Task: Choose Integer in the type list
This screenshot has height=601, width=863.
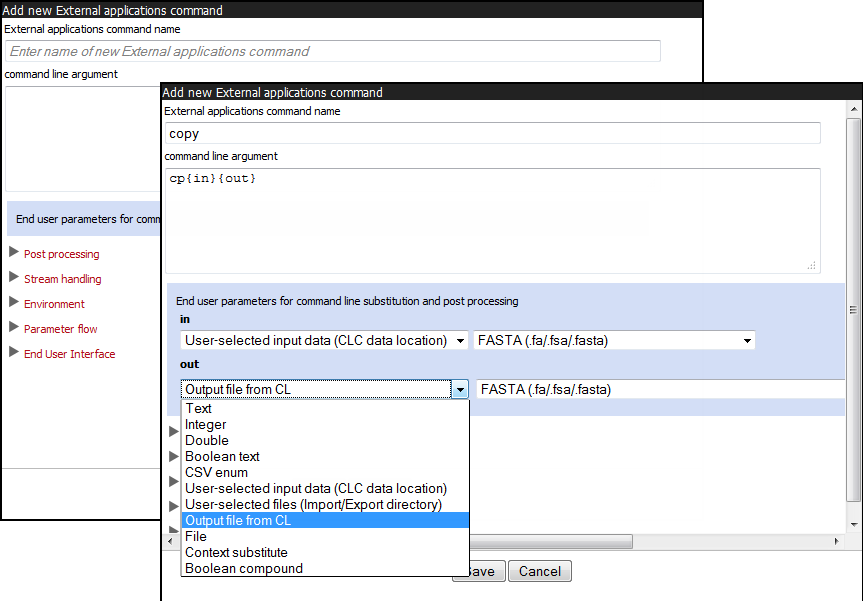Action: pos(205,424)
